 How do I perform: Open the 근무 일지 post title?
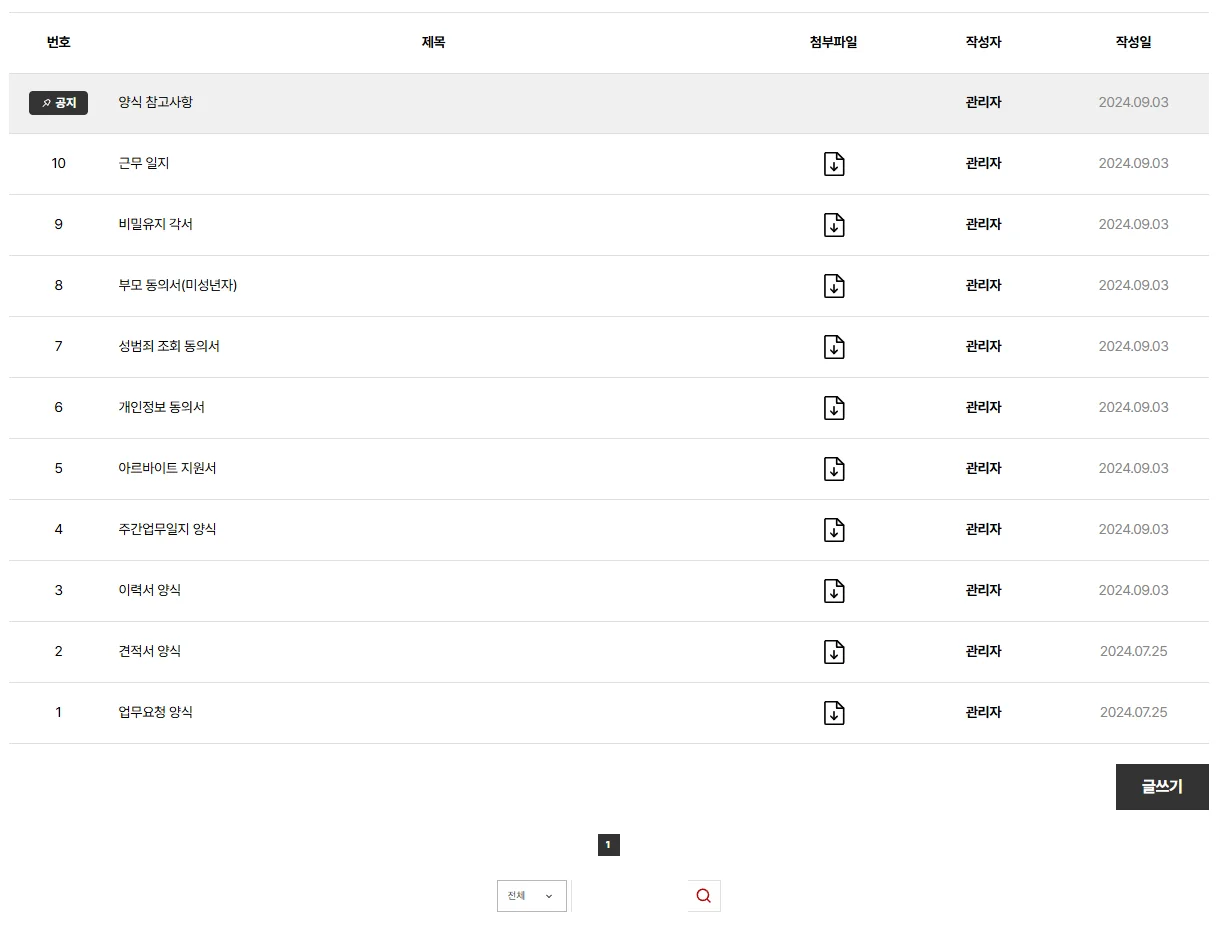[x=143, y=163]
